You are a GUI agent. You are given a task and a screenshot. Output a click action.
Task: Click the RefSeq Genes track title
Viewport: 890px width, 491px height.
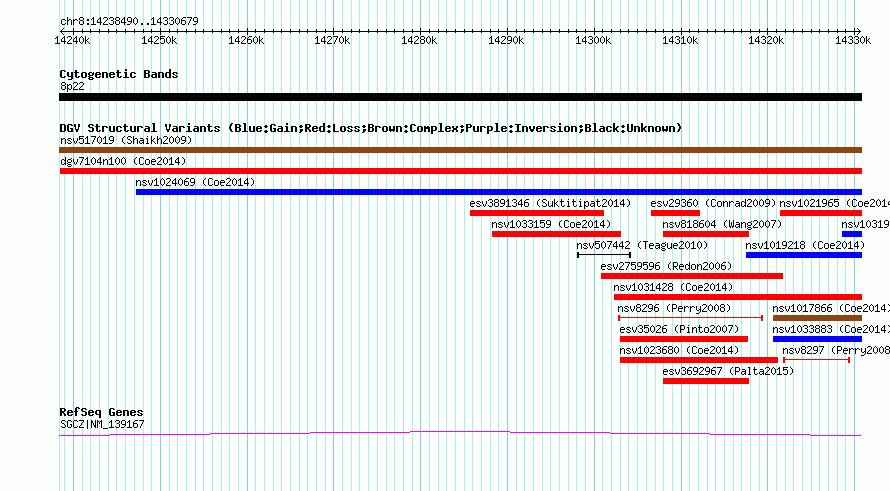click(x=101, y=412)
